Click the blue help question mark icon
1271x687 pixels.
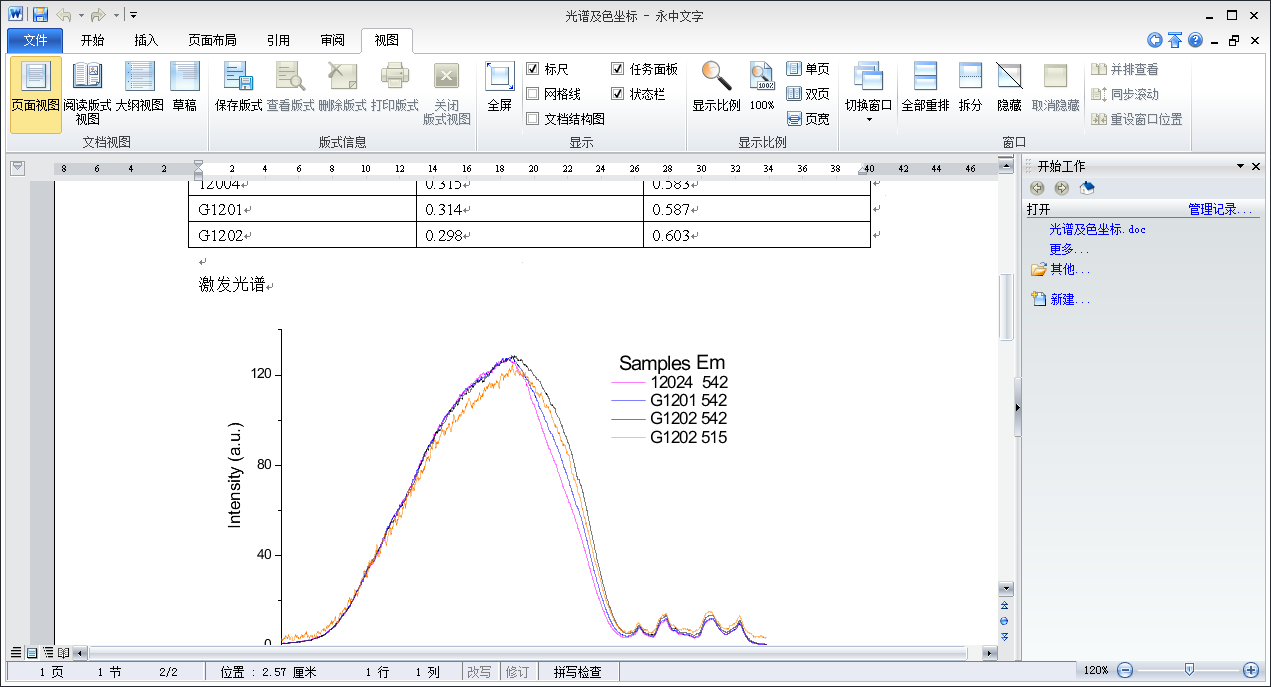[1195, 40]
